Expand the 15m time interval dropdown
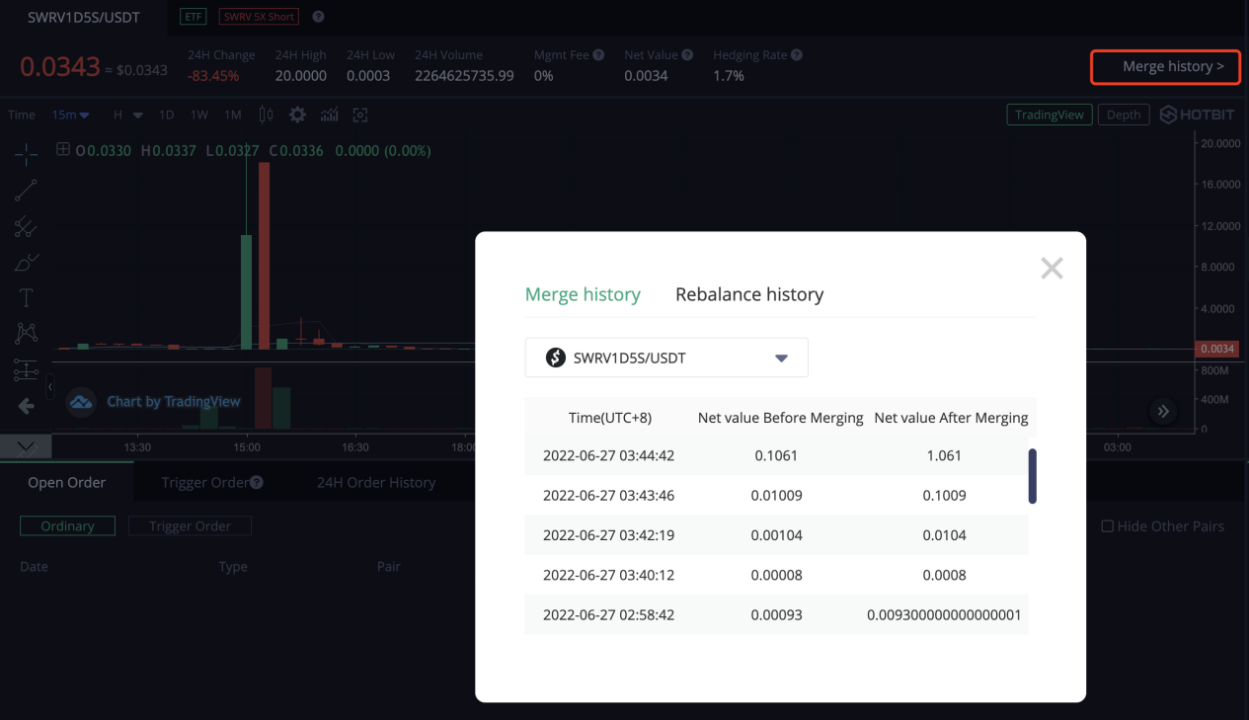1249x720 pixels. click(70, 115)
